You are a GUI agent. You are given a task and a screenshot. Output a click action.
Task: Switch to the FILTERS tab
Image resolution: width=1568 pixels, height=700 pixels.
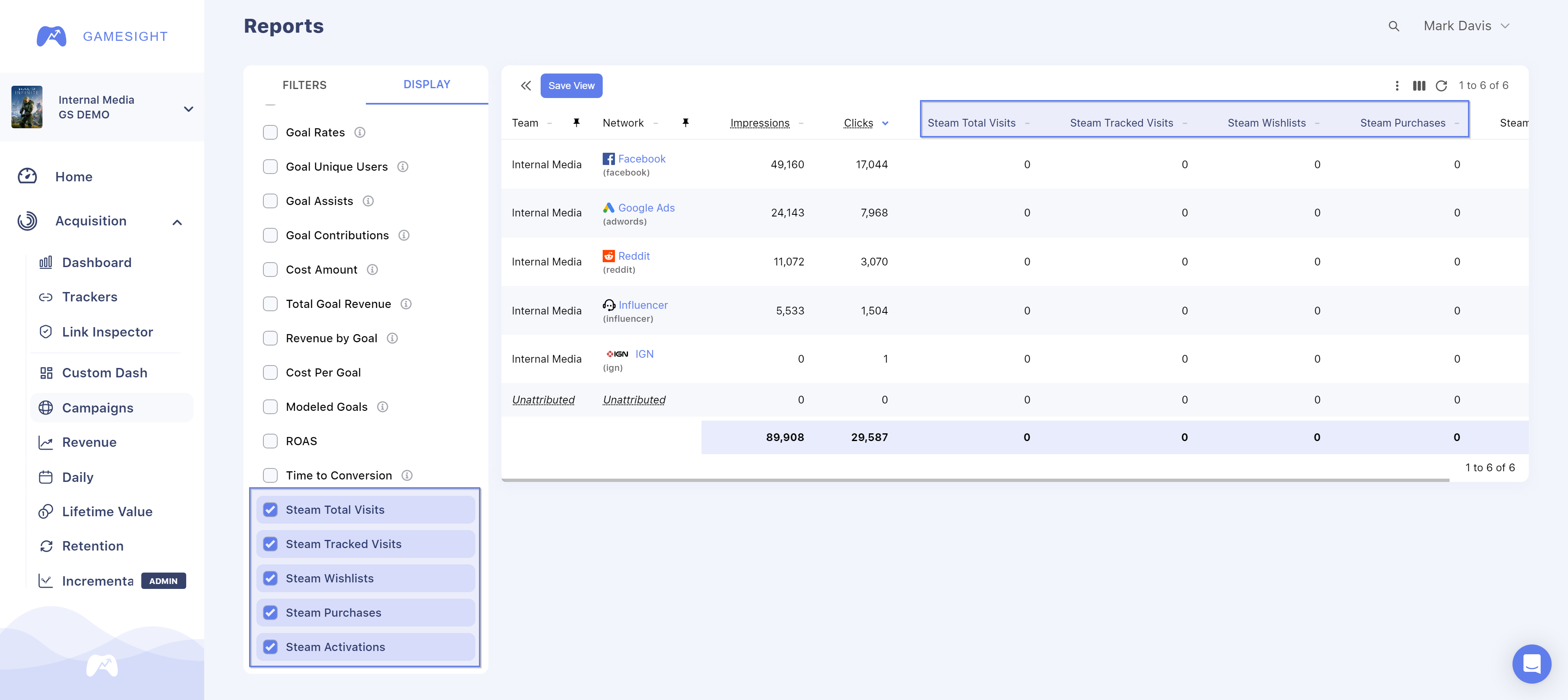(x=304, y=85)
